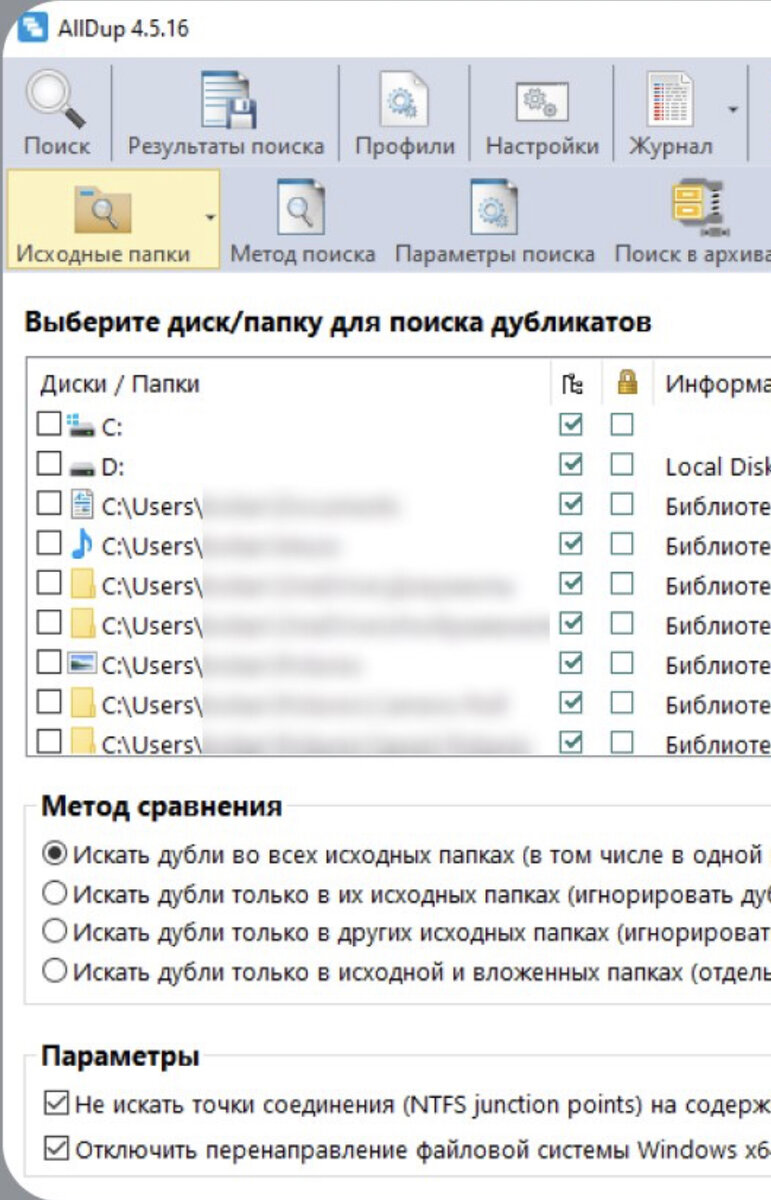Click the pictures library image icon
The width and height of the screenshot is (771, 1200).
pos(81,664)
